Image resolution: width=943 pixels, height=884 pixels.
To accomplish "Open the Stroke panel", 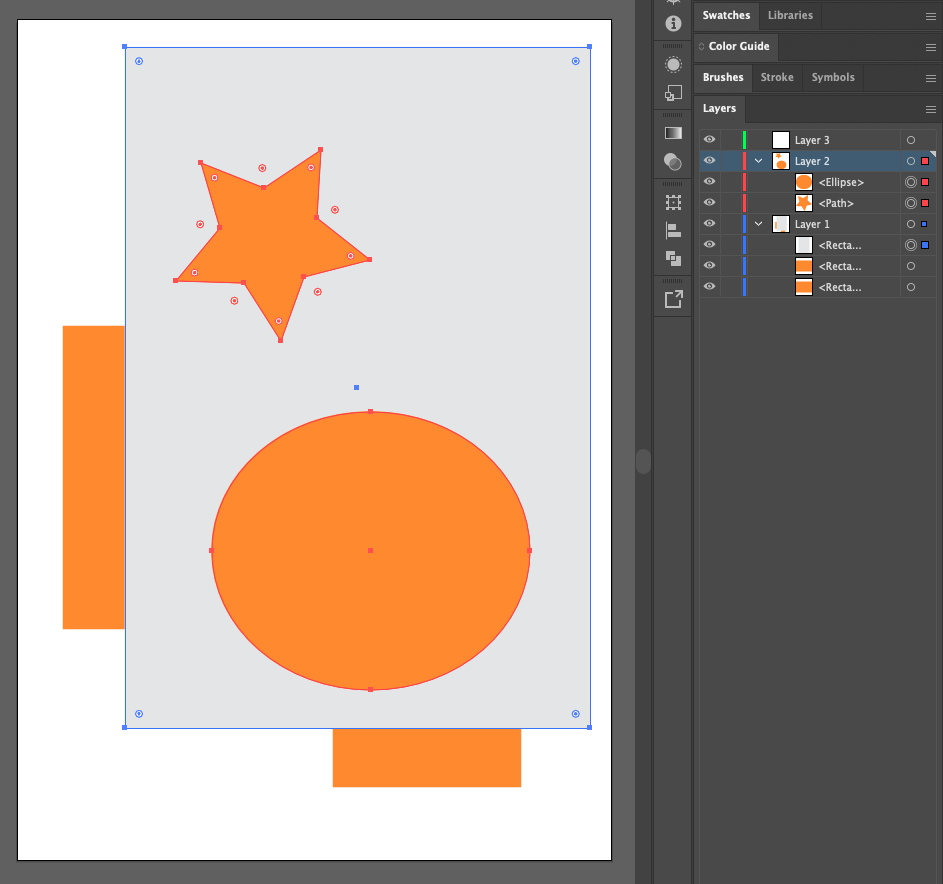I will pyautogui.click(x=777, y=78).
